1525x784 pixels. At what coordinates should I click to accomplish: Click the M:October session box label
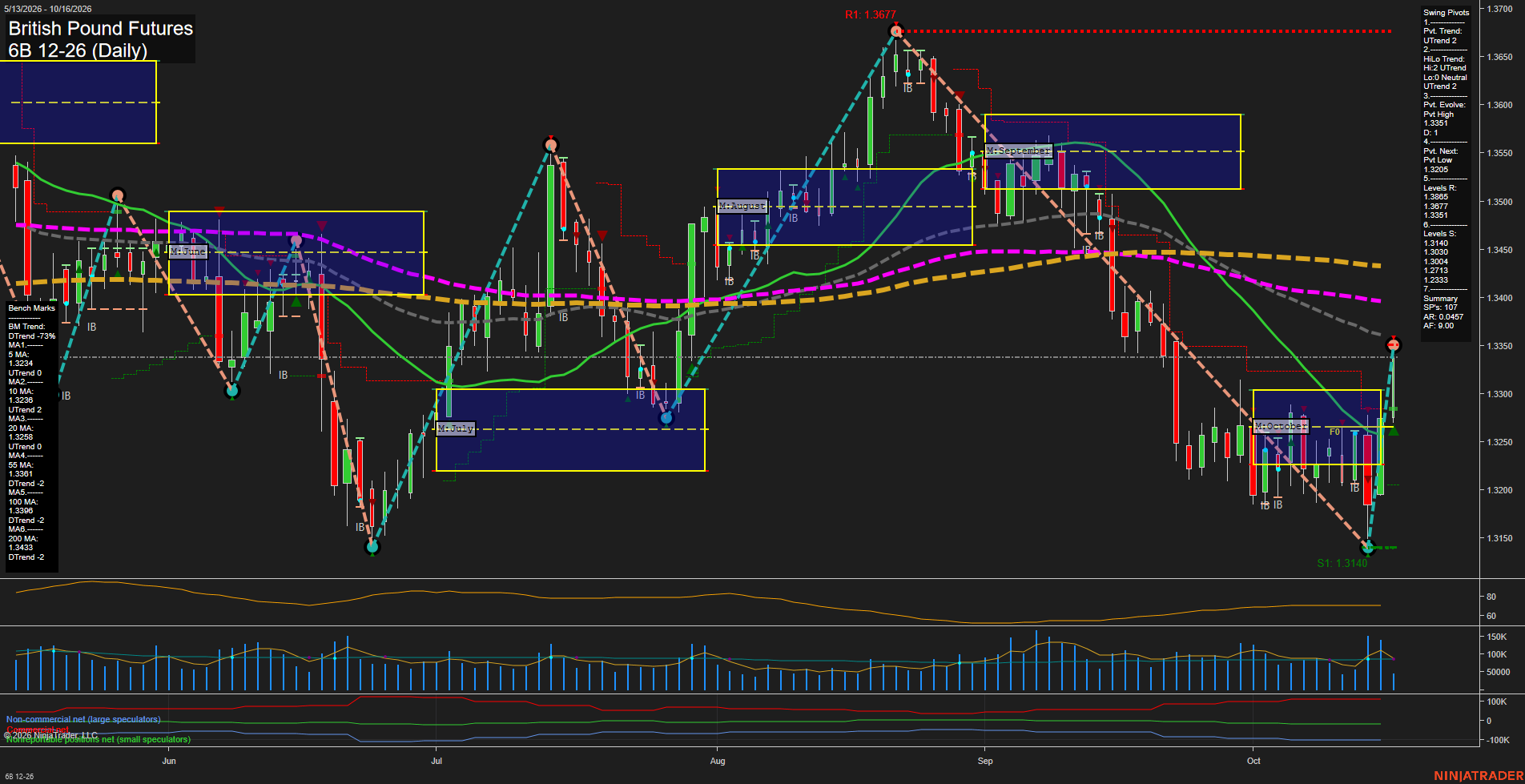1281,426
